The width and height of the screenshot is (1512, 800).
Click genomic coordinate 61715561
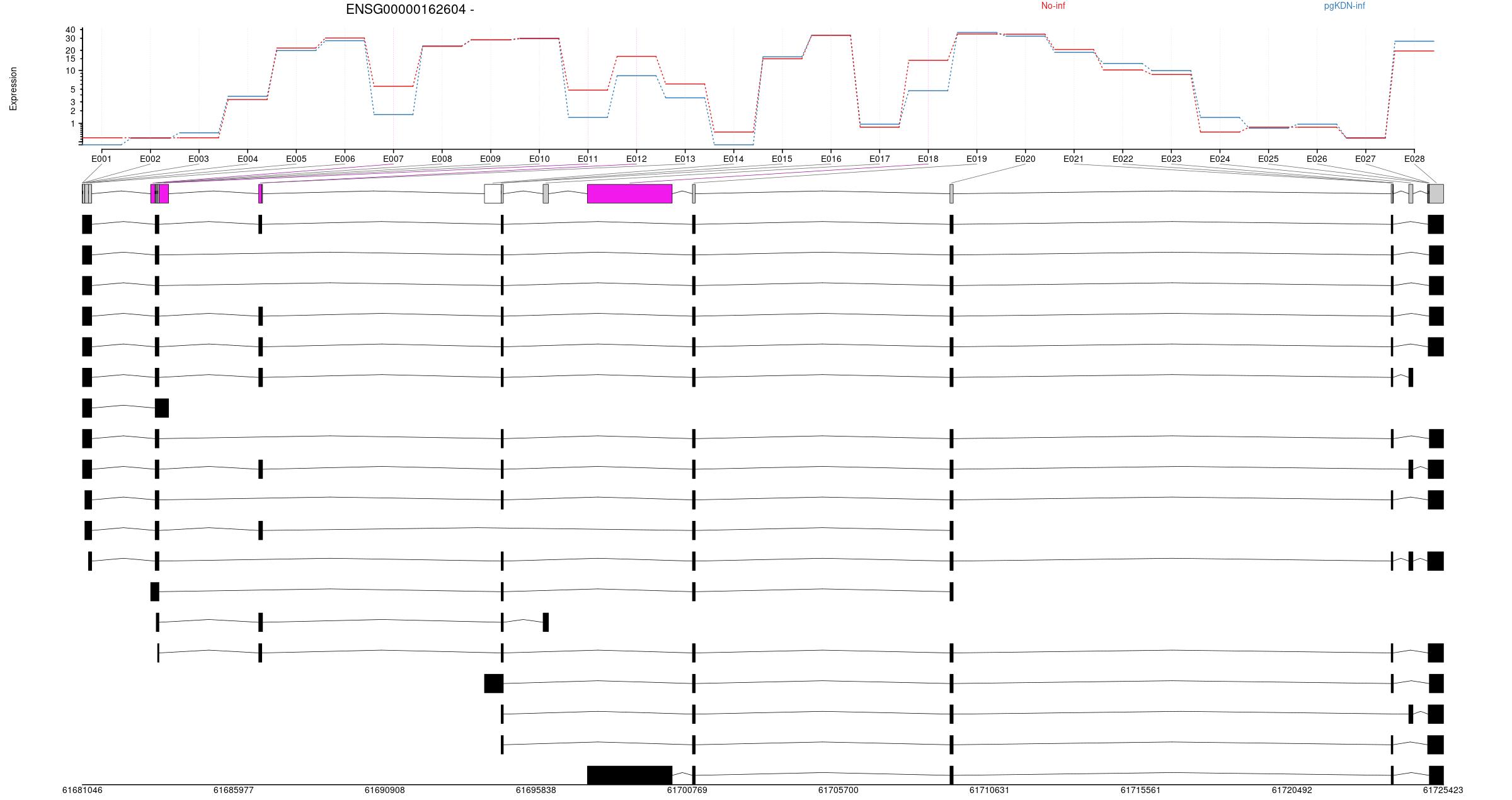click(1140, 790)
